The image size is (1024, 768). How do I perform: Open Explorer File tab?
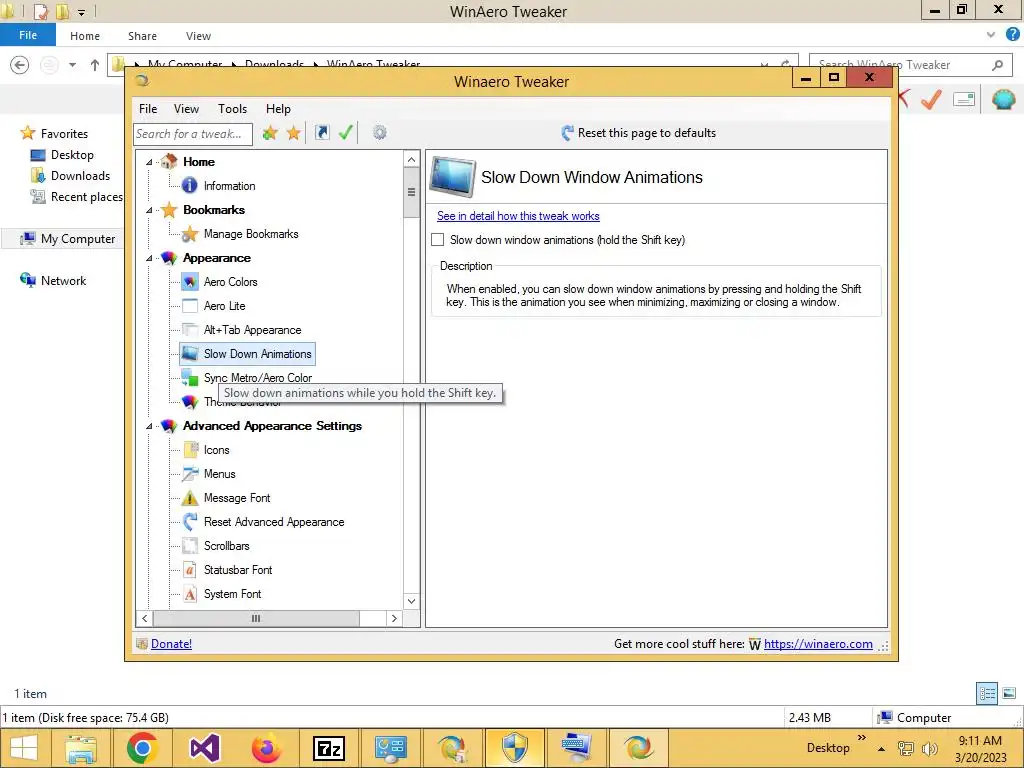tap(28, 35)
